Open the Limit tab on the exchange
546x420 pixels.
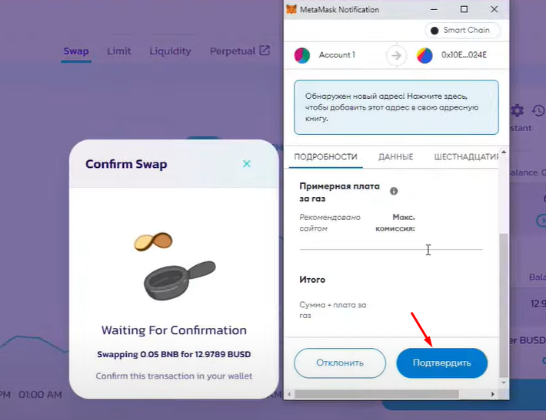click(x=119, y=51)
